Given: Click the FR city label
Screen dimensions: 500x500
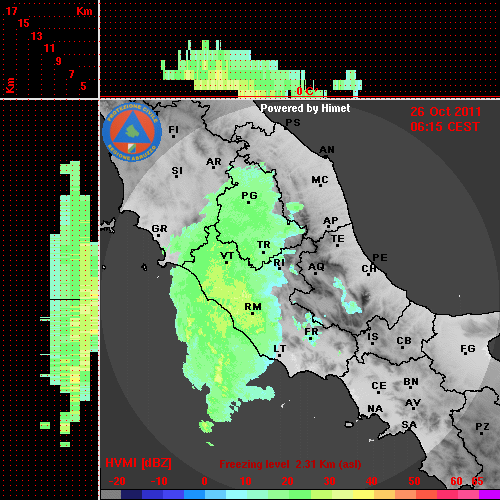Looking at the screenshot, I should pos(311,332).
